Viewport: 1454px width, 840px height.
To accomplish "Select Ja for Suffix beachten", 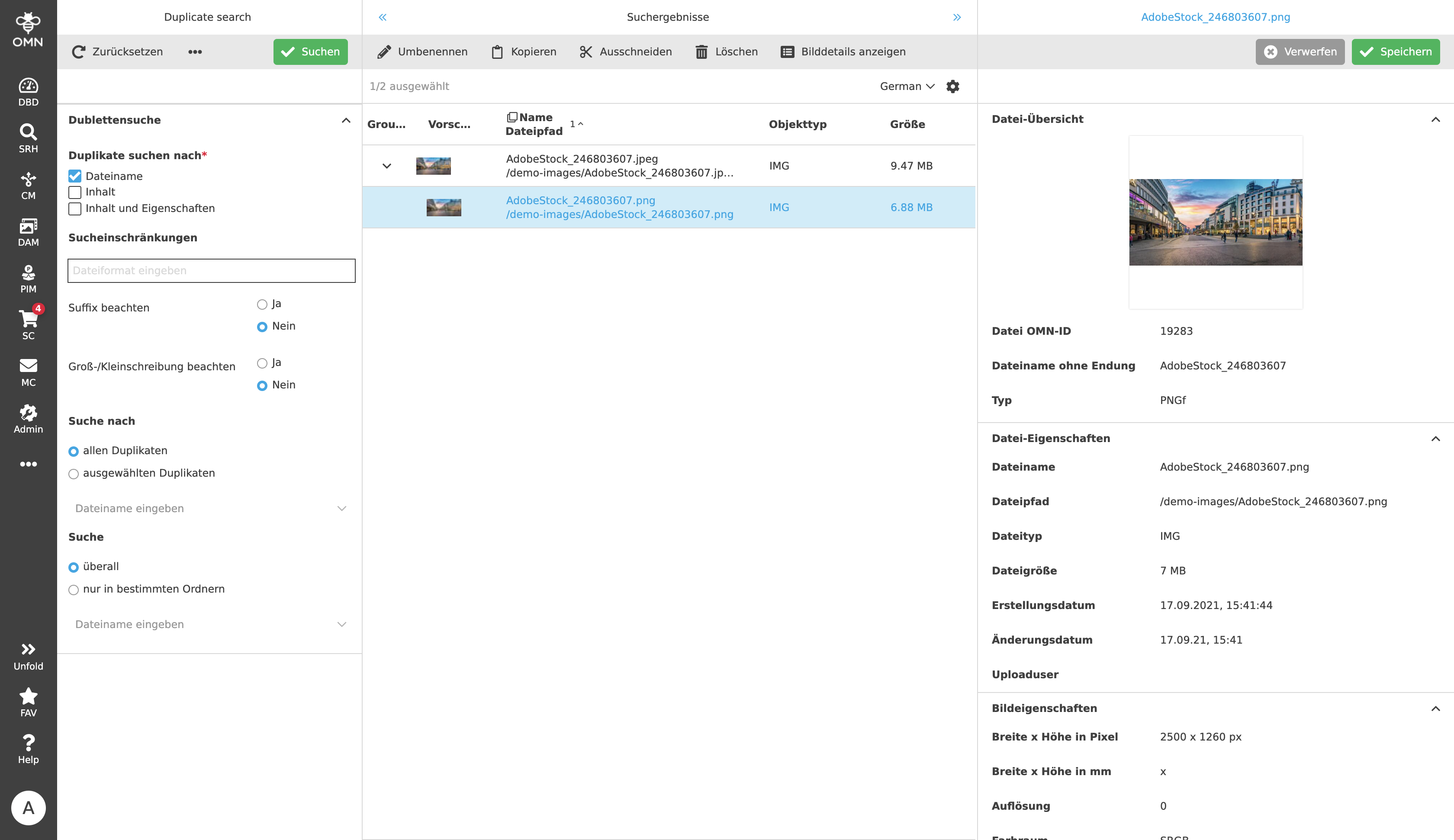I will click(263, 304).
